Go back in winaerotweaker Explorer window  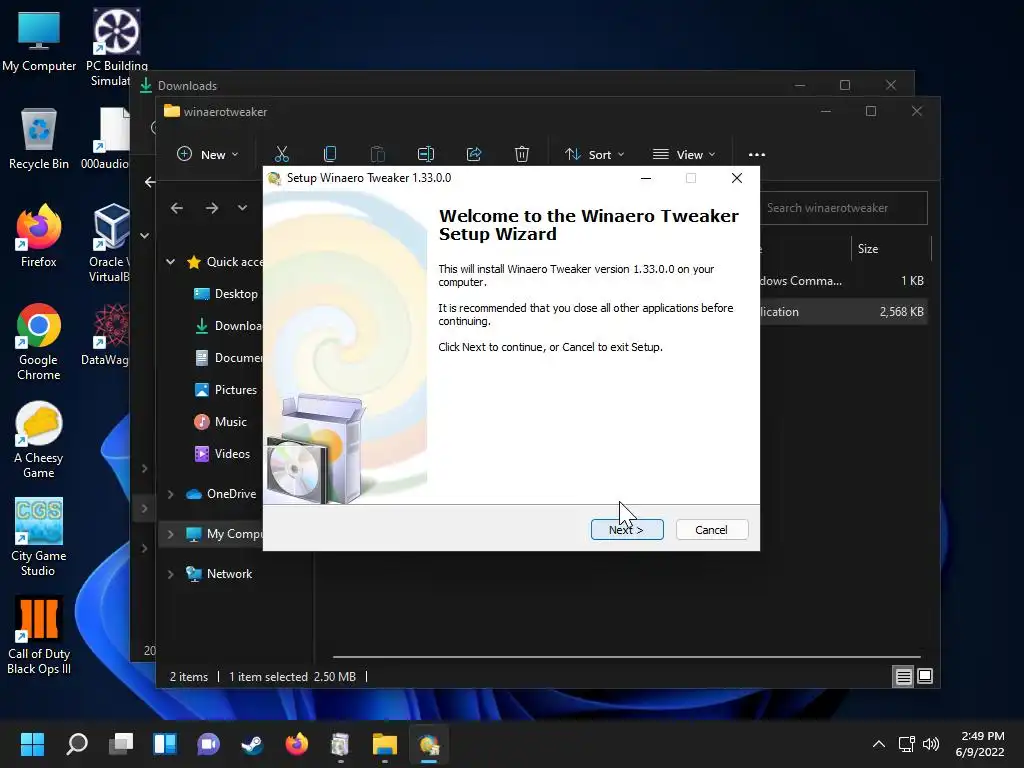(x=176, y=208)
